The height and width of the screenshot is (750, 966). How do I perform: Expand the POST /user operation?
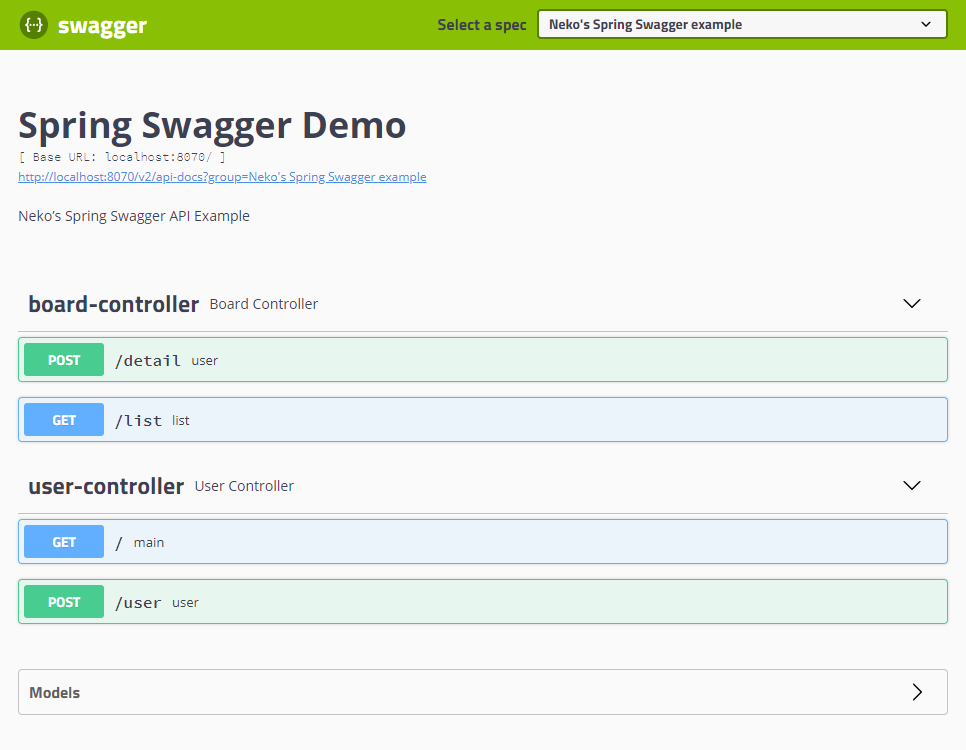click(482, 601)
